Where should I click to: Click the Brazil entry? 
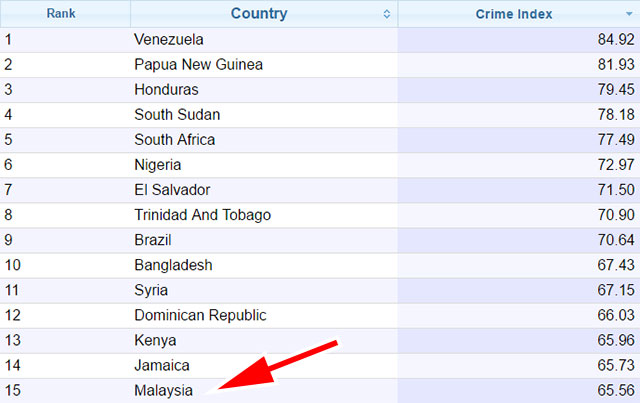tap(153, 240)
